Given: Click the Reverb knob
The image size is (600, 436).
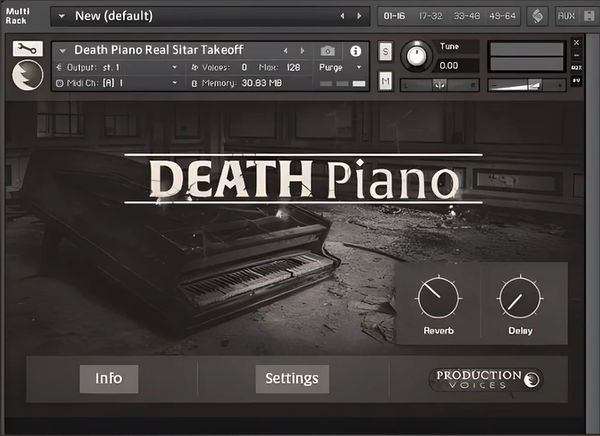Looking at the screenshot, I should point(438,298).
